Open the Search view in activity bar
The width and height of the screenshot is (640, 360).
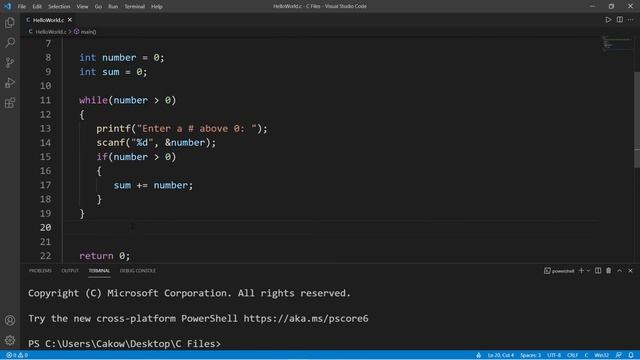click(10, 42)
